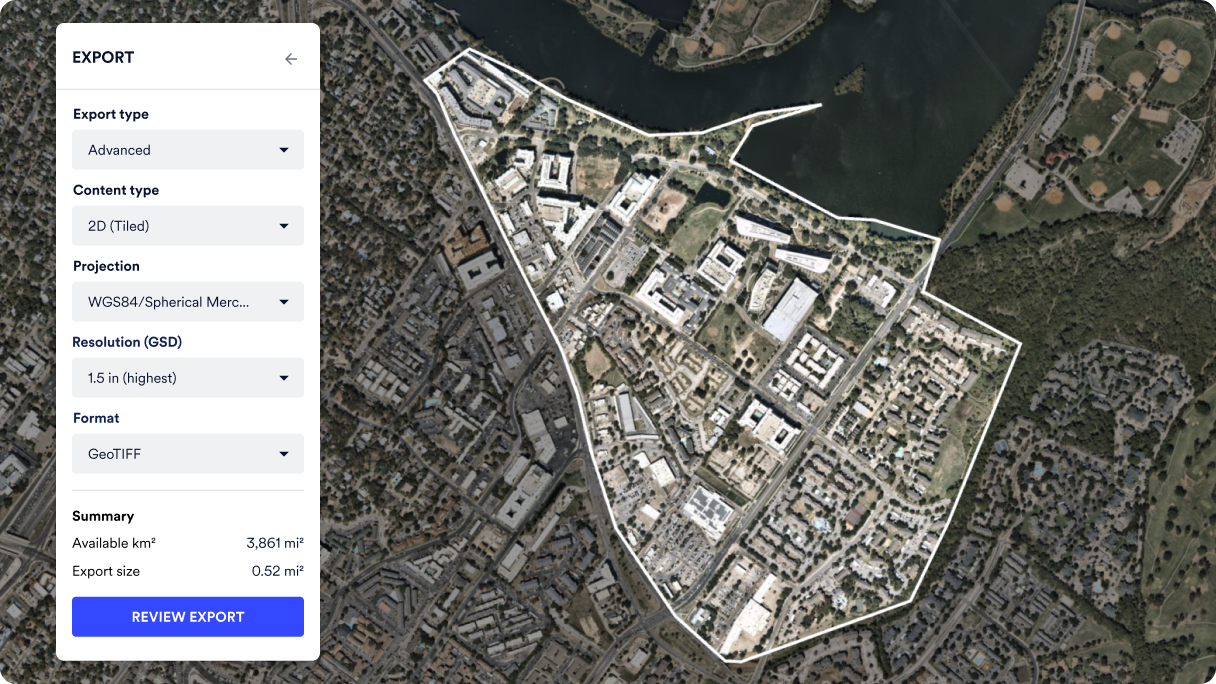
Task: Click the EXPORT panel title
Action: point(102,57)
